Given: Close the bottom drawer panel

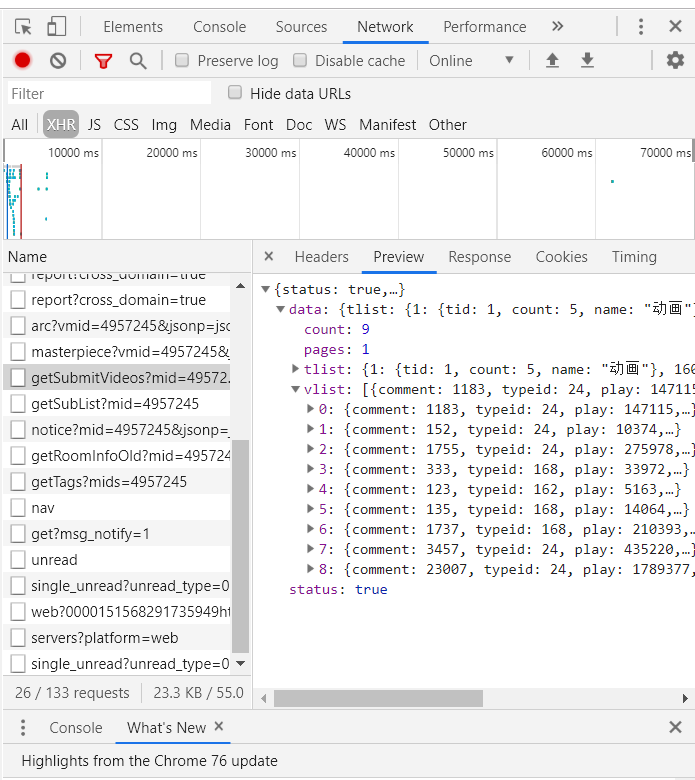Looking at the screenshot, I should click(x=675, y=727).
